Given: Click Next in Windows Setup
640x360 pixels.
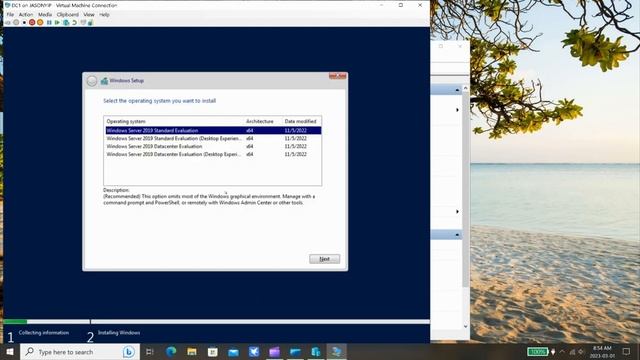Looking at the screenshot, I should pos(324,259).
